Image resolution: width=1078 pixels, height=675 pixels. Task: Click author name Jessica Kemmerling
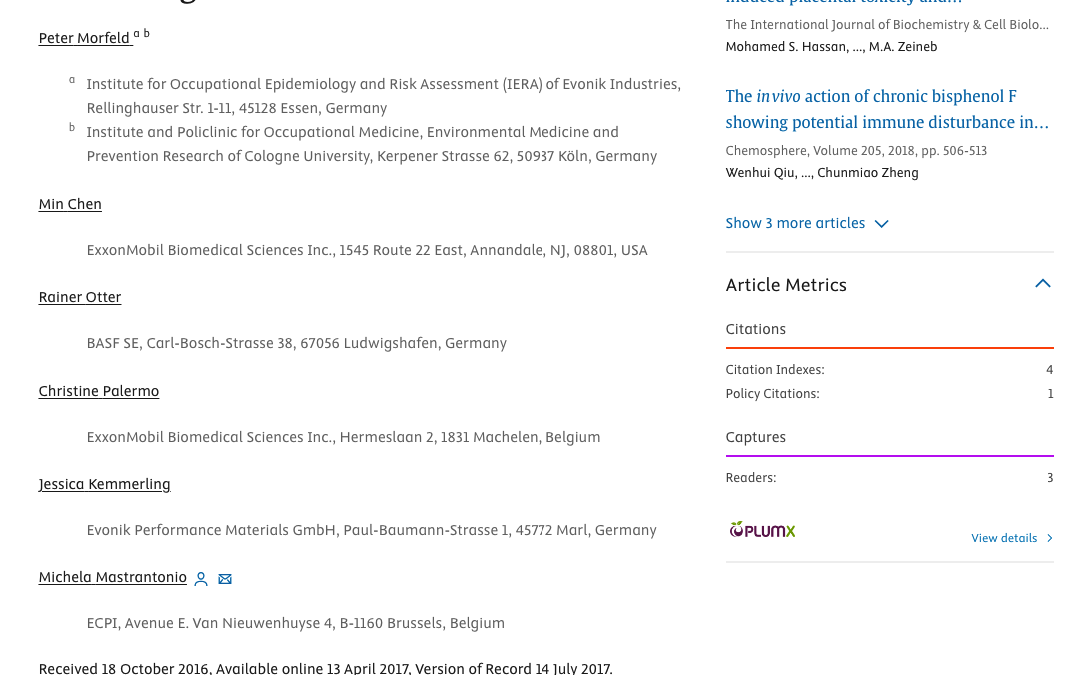tap(105, 484)
